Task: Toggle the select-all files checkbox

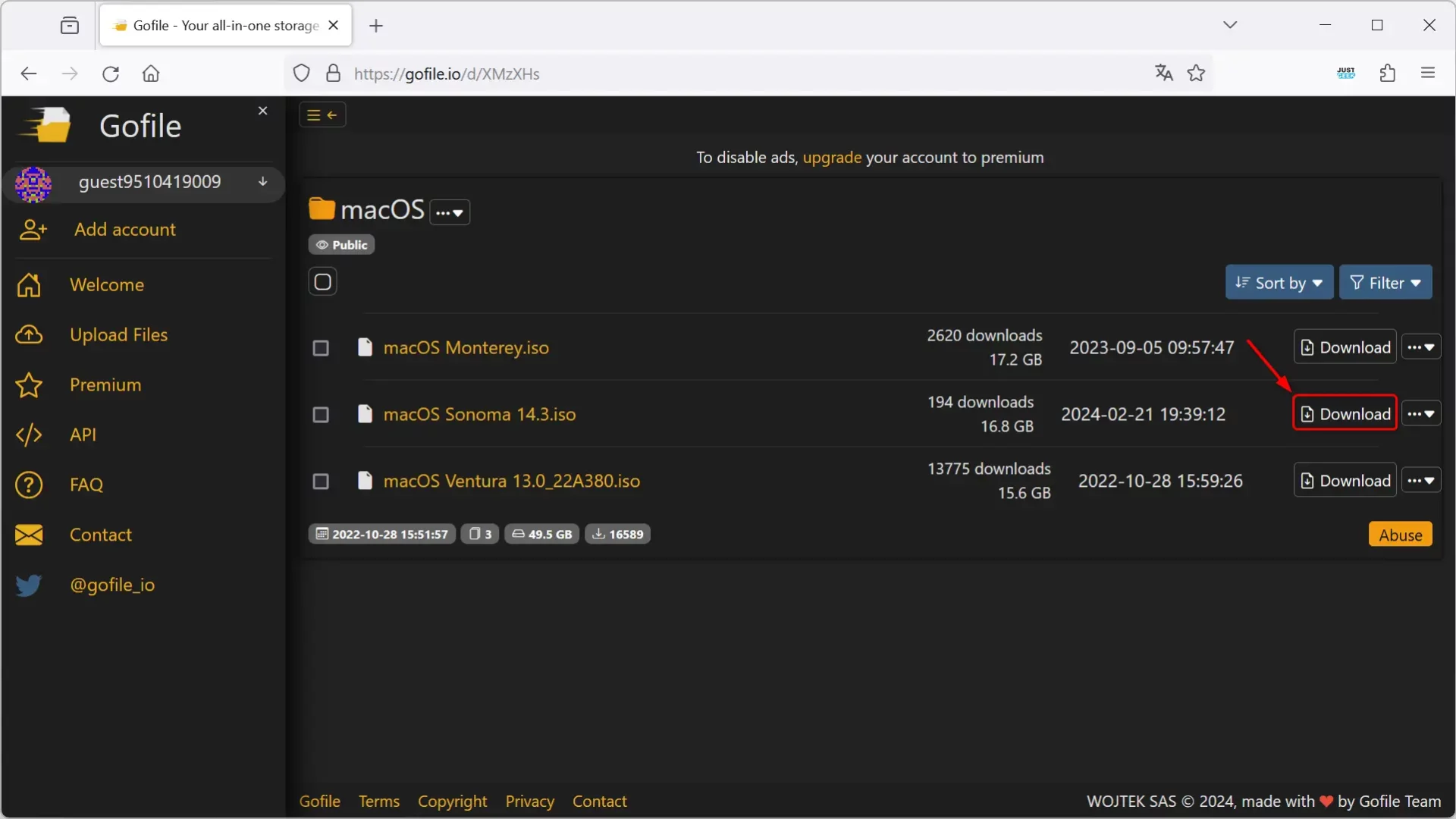Action: 322,282
